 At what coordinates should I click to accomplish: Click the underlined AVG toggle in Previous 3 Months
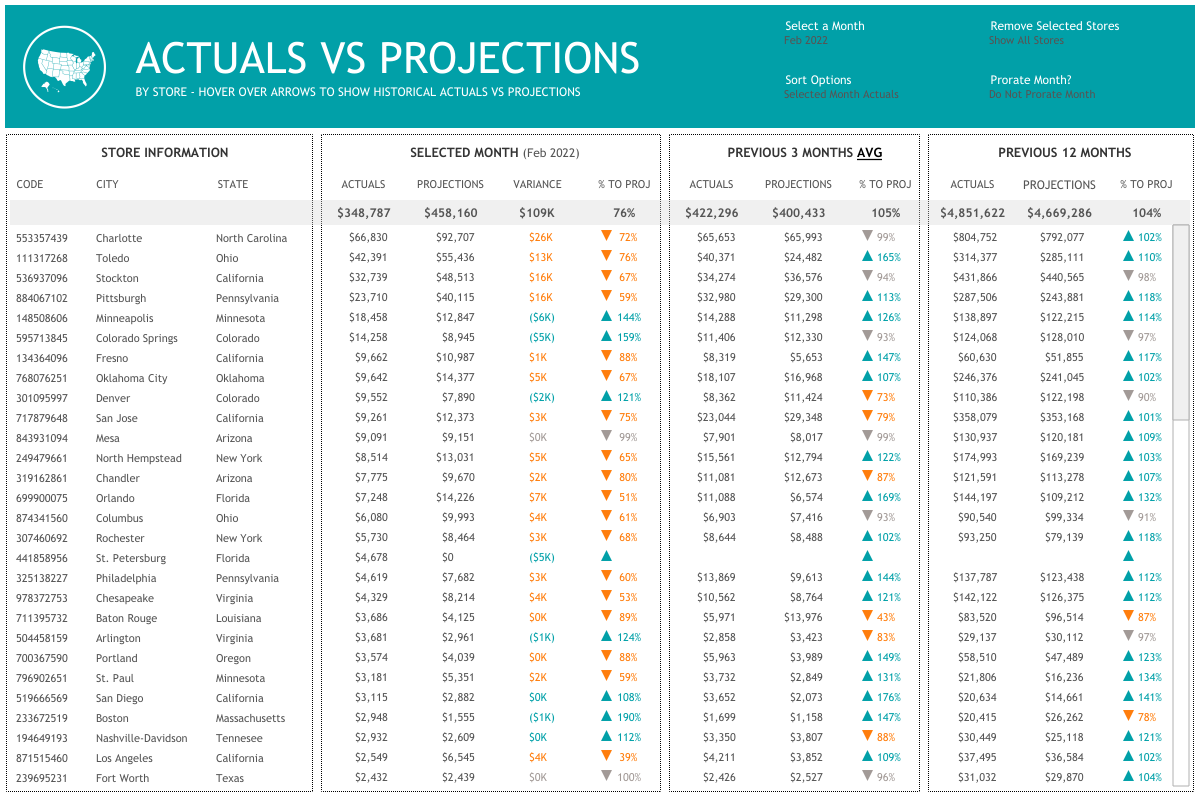coord(869,153)
